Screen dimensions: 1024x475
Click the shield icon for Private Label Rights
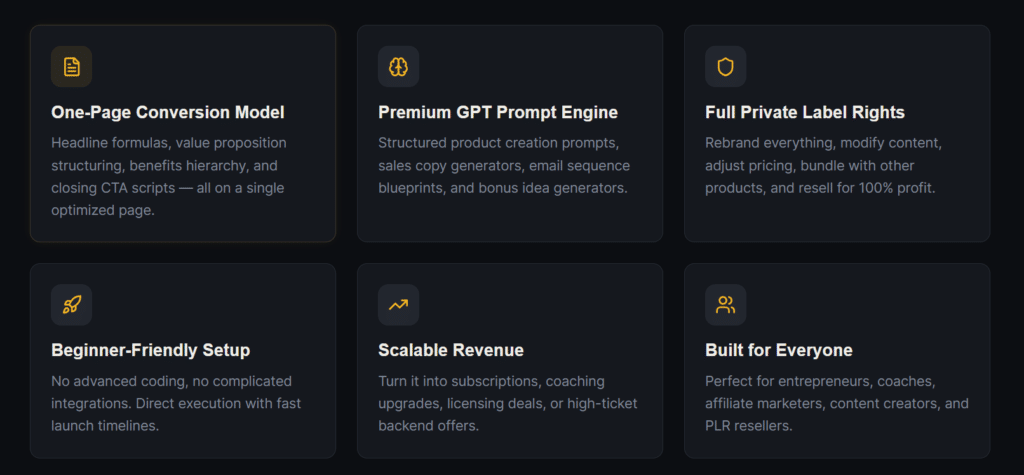(x=725, y=67)
